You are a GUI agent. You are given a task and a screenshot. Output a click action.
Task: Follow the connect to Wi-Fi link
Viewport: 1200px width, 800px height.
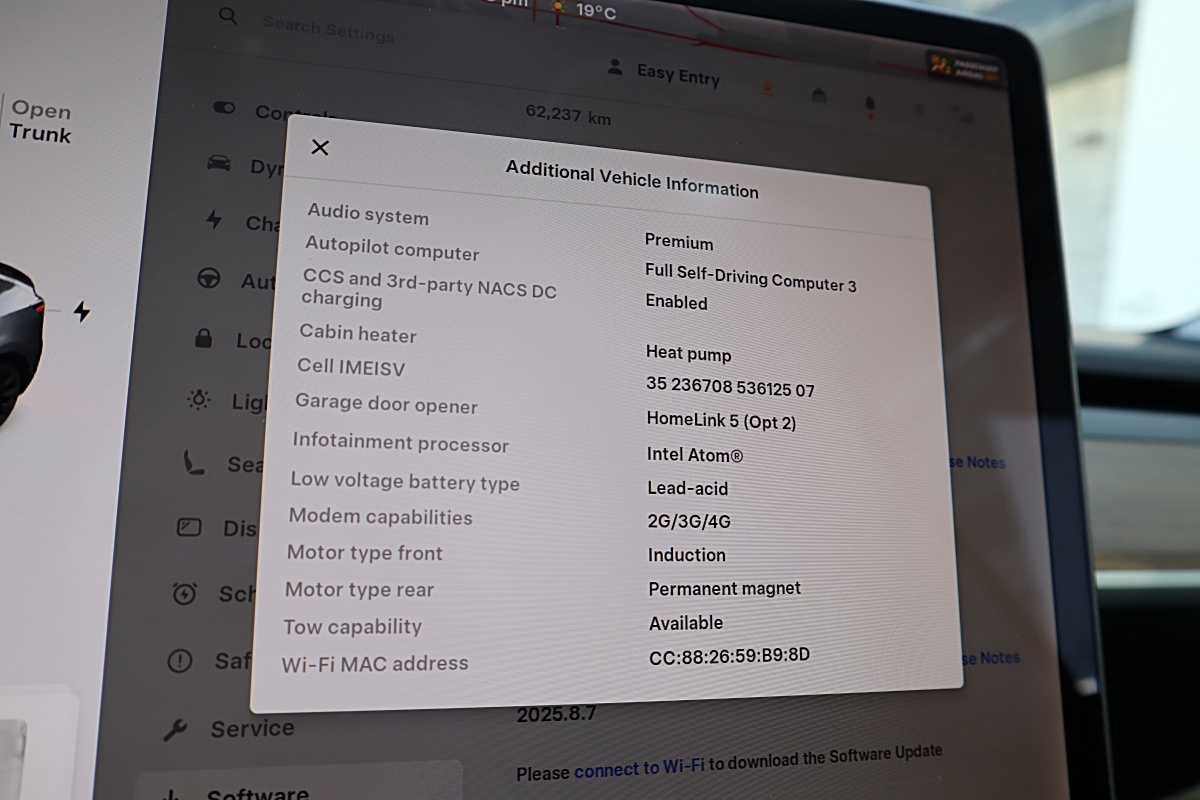[x=639, y=769]
